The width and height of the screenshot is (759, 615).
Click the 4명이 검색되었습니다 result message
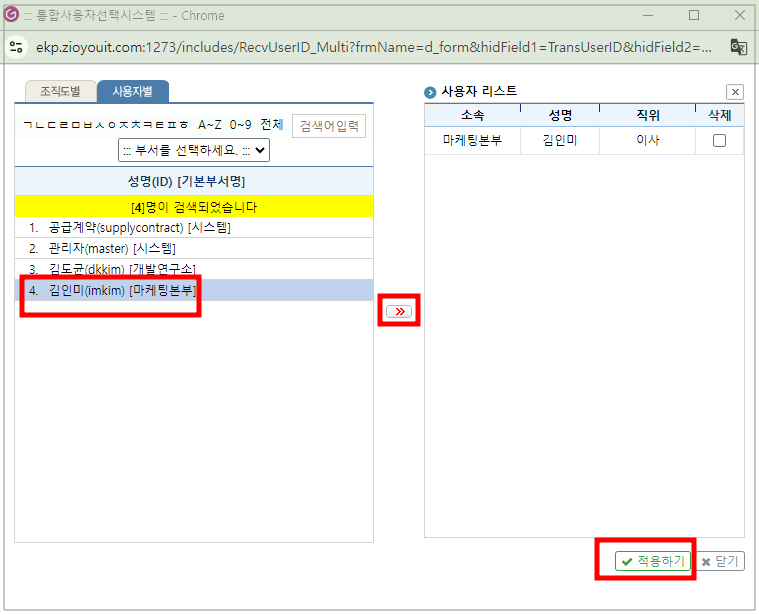[194, 207]
